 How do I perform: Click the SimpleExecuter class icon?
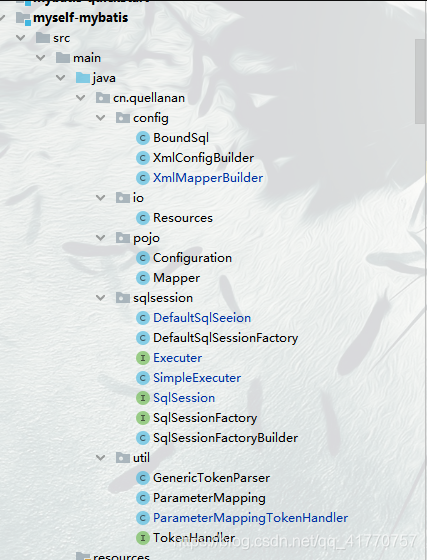pyautogui.click(x=143, y=378)
